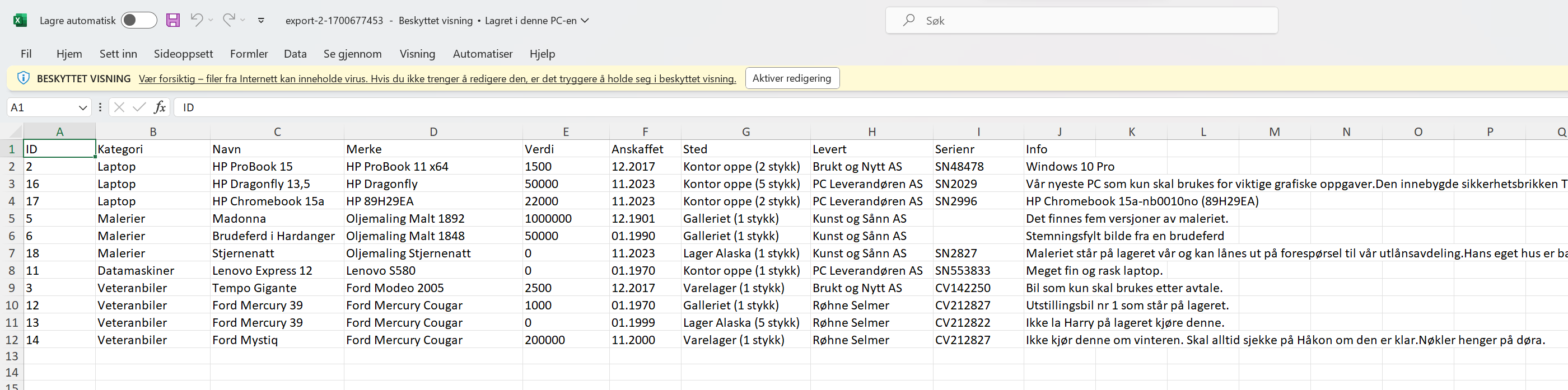Open the Sideoppsett tab
The image size is (1568, 390).
(x=183, y=54)
